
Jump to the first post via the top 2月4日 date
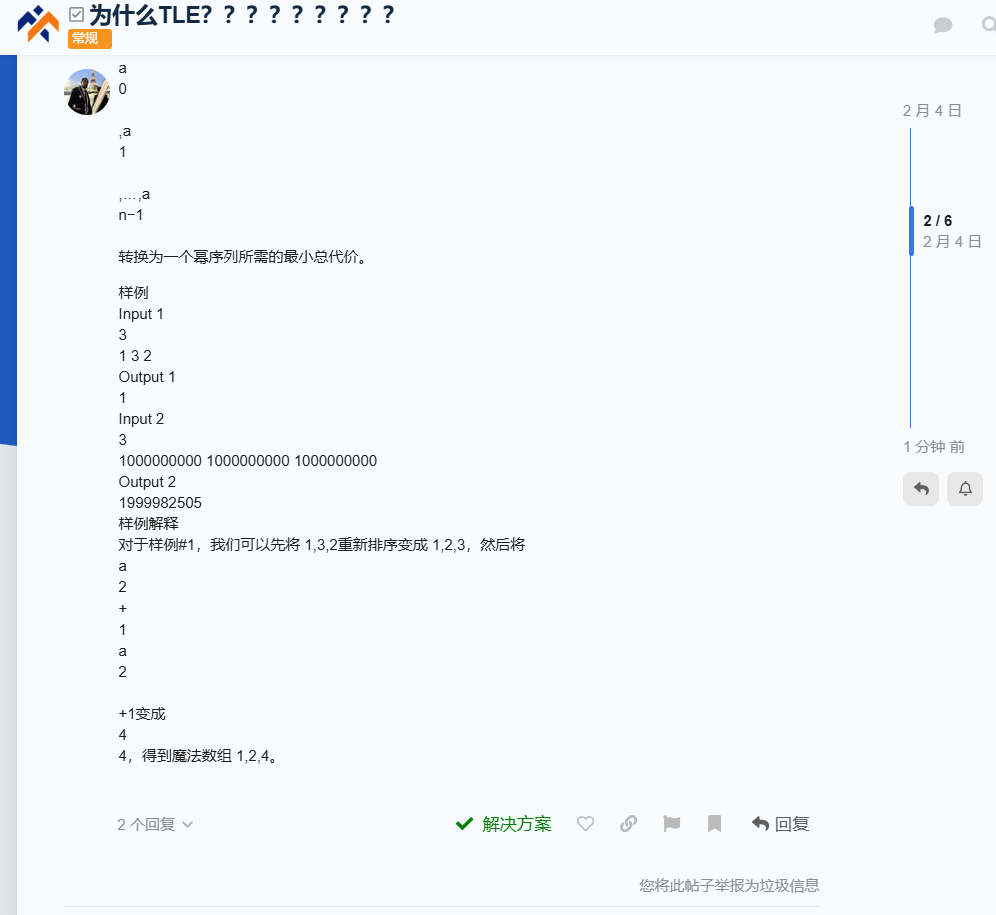click(932, 111)
